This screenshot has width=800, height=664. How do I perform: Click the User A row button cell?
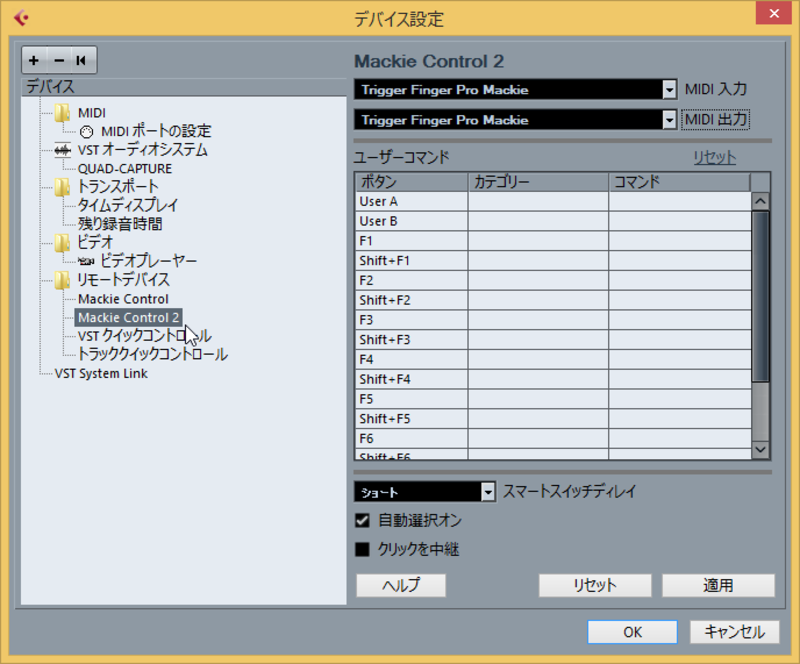click(412, 202)
